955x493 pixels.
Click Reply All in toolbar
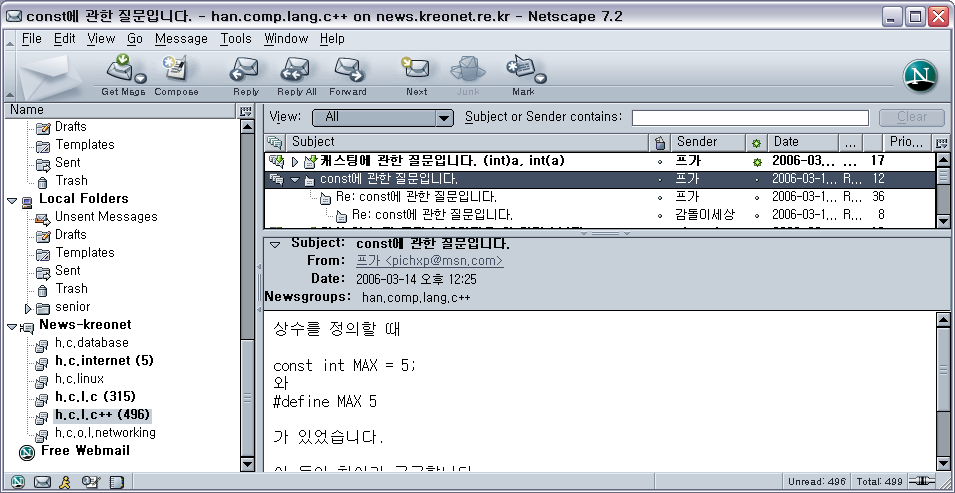pyautogui.click(x=297, y=76)
